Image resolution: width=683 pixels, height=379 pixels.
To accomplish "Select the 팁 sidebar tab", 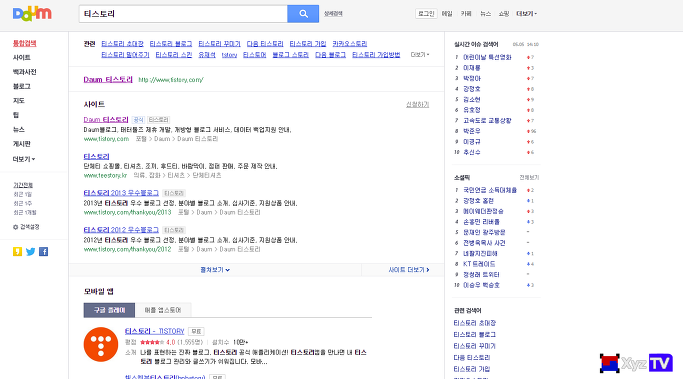I will click(x=16, y=115).
